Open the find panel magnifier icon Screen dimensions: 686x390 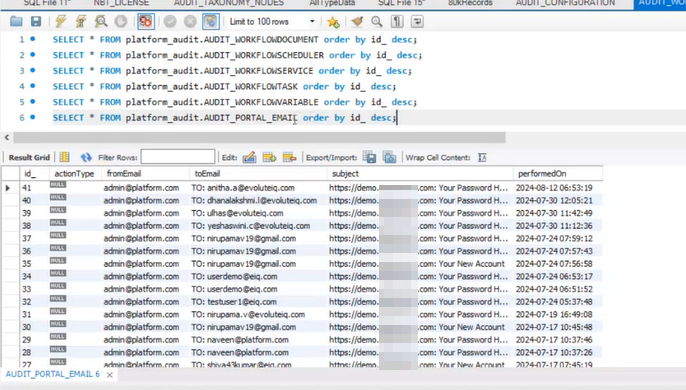click(377, 21)
